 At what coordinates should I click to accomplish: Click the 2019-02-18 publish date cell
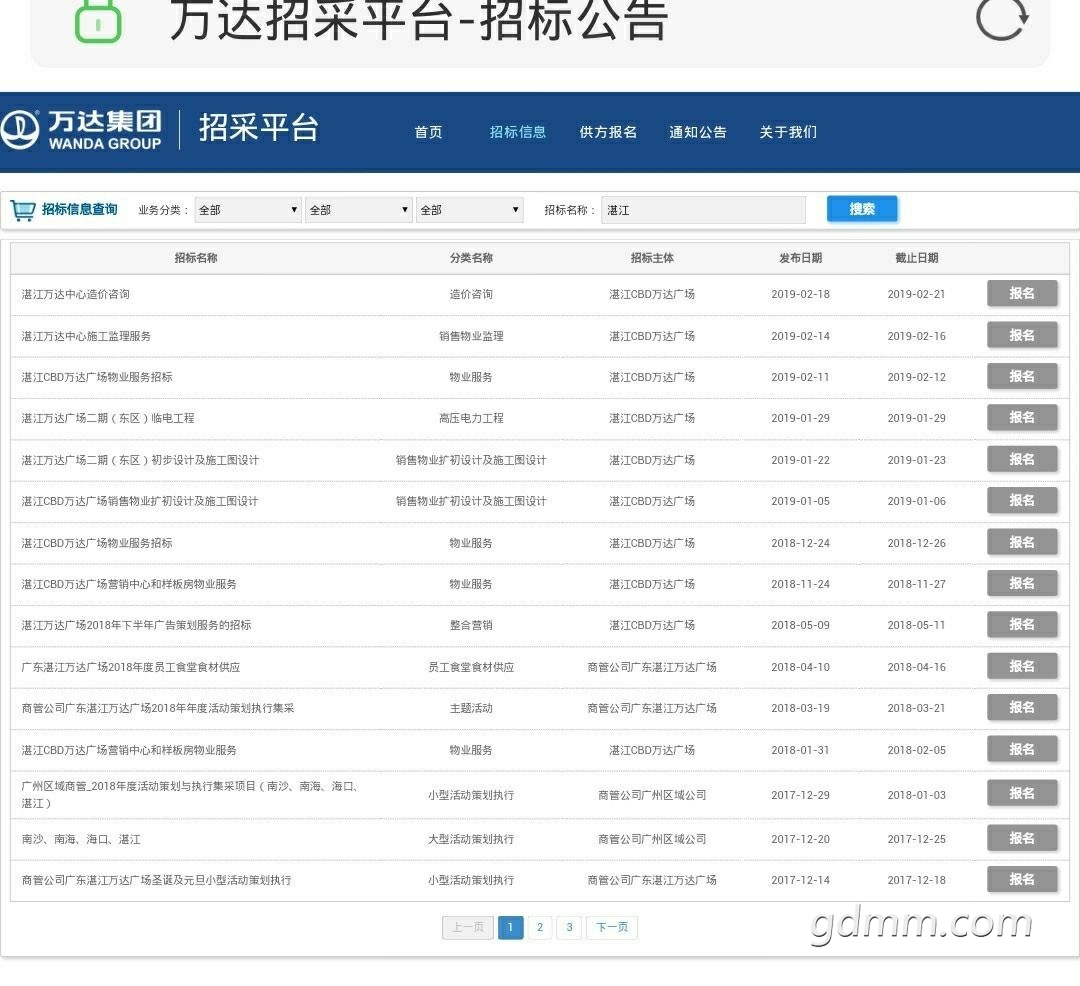(x=800, y=294)
